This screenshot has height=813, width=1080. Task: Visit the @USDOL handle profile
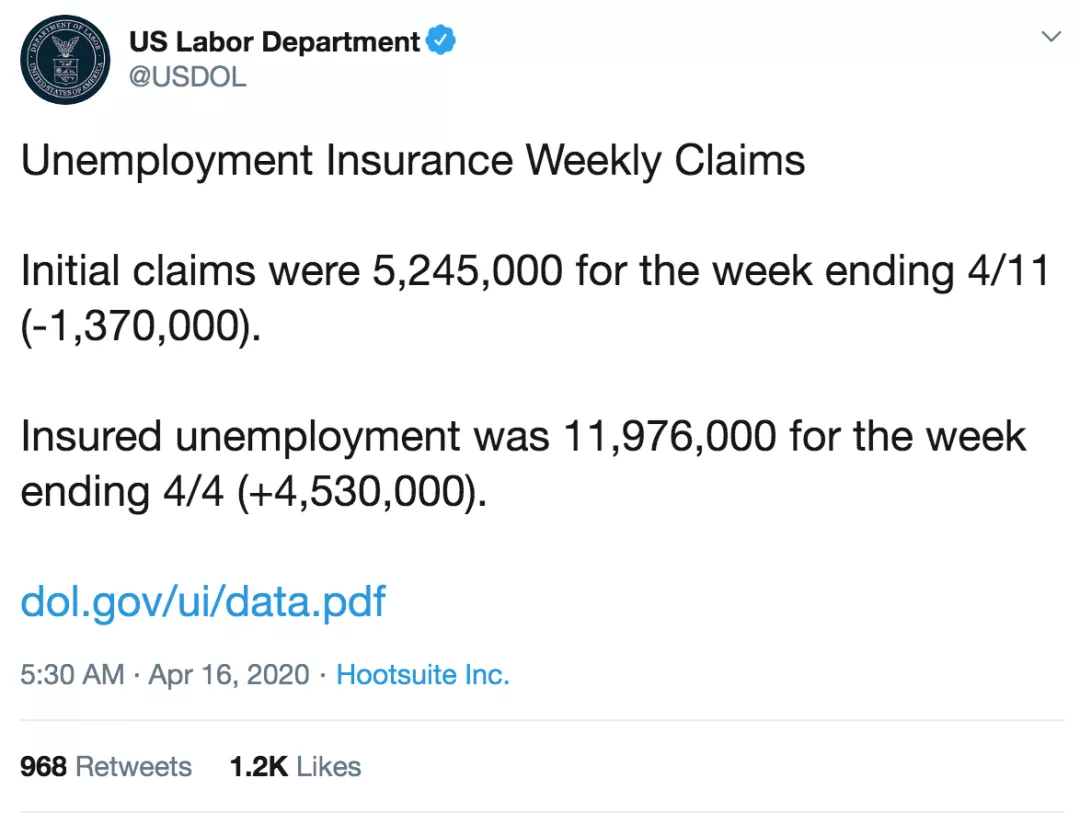tap(187, 76)
